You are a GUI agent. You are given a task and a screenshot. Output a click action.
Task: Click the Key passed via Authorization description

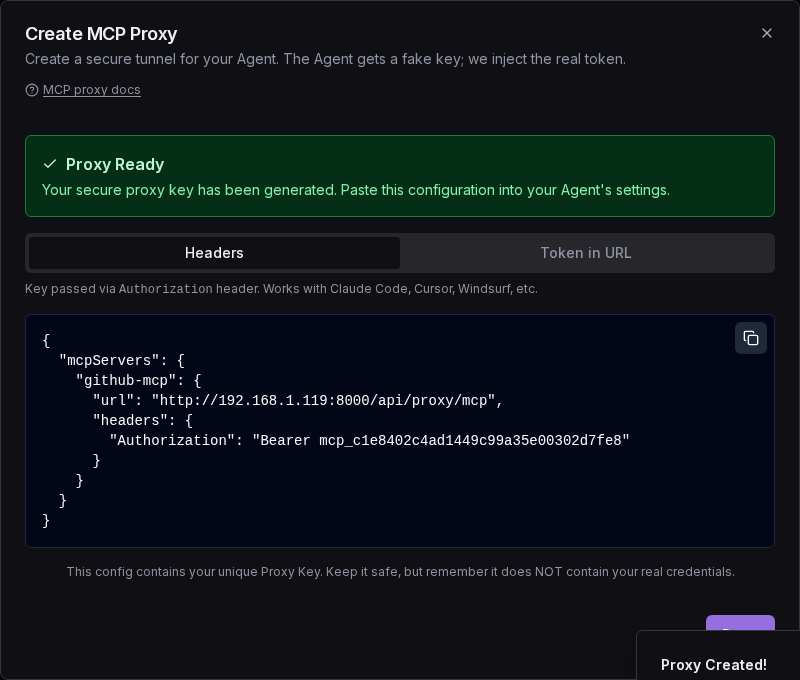[281, 289]
